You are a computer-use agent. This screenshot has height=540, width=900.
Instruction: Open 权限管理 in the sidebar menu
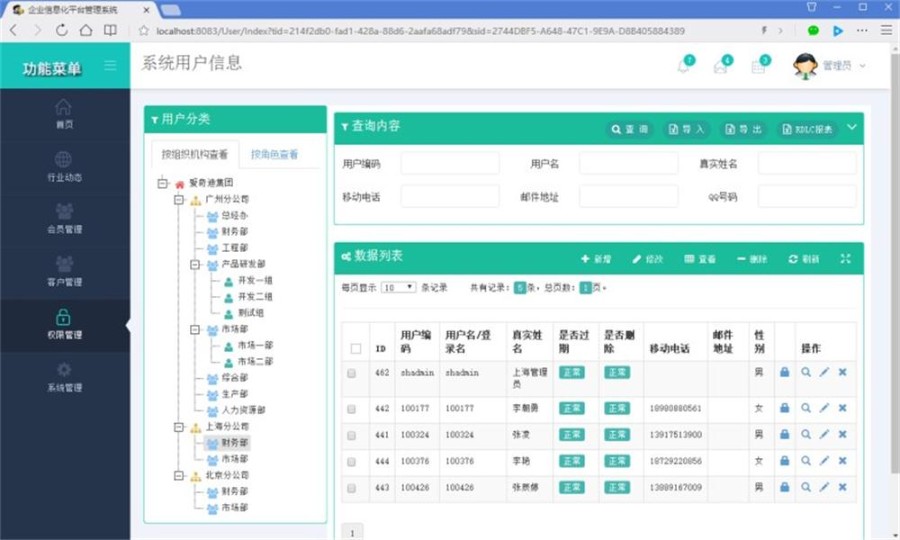[64, 325]
